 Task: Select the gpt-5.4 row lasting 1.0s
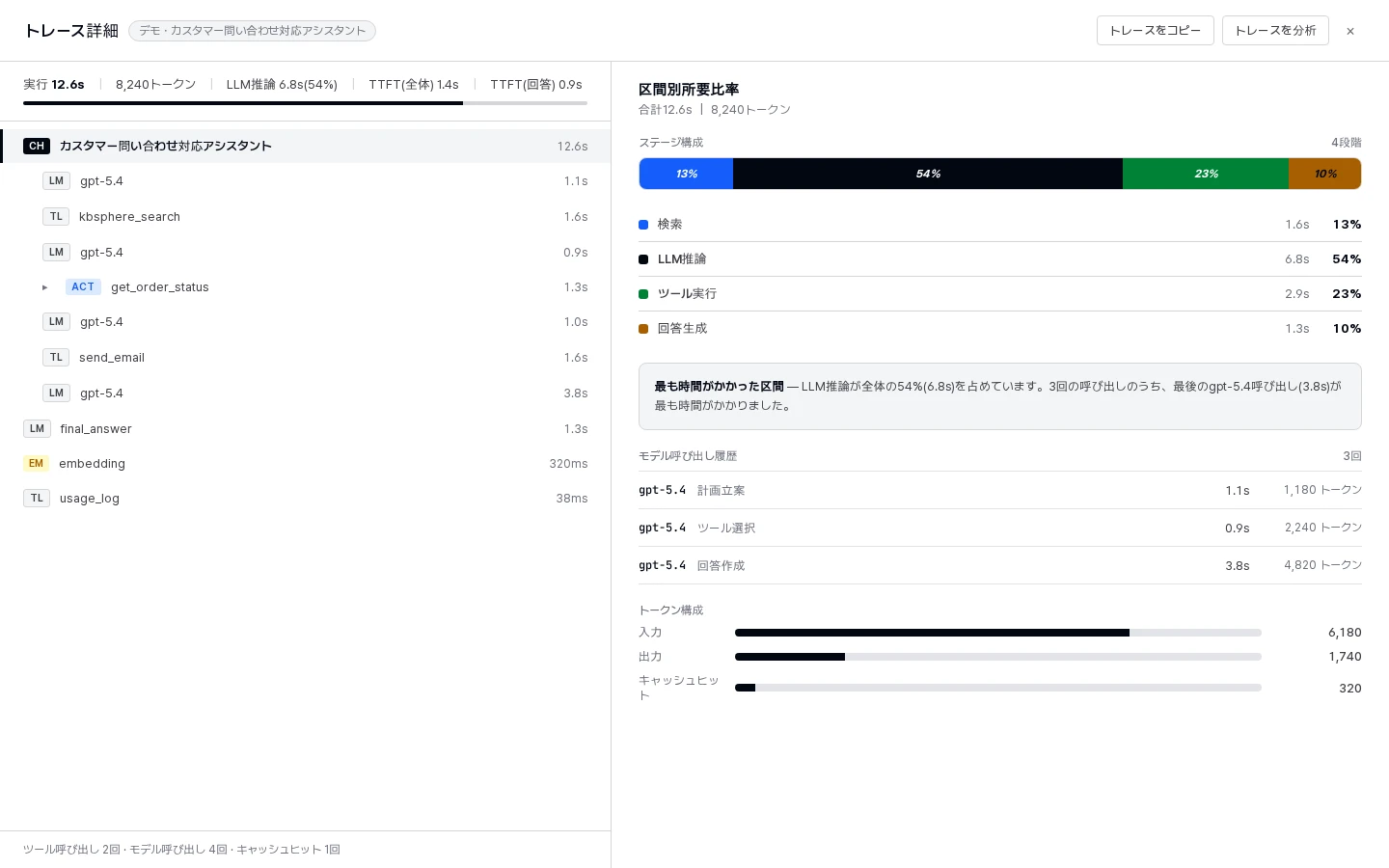pos(305,322)
